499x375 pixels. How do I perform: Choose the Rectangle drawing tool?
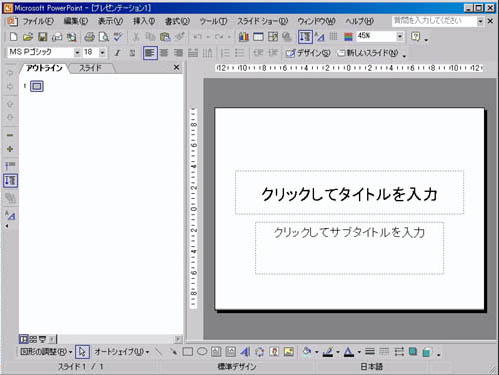pyautogui.click(x=188, y=352)
